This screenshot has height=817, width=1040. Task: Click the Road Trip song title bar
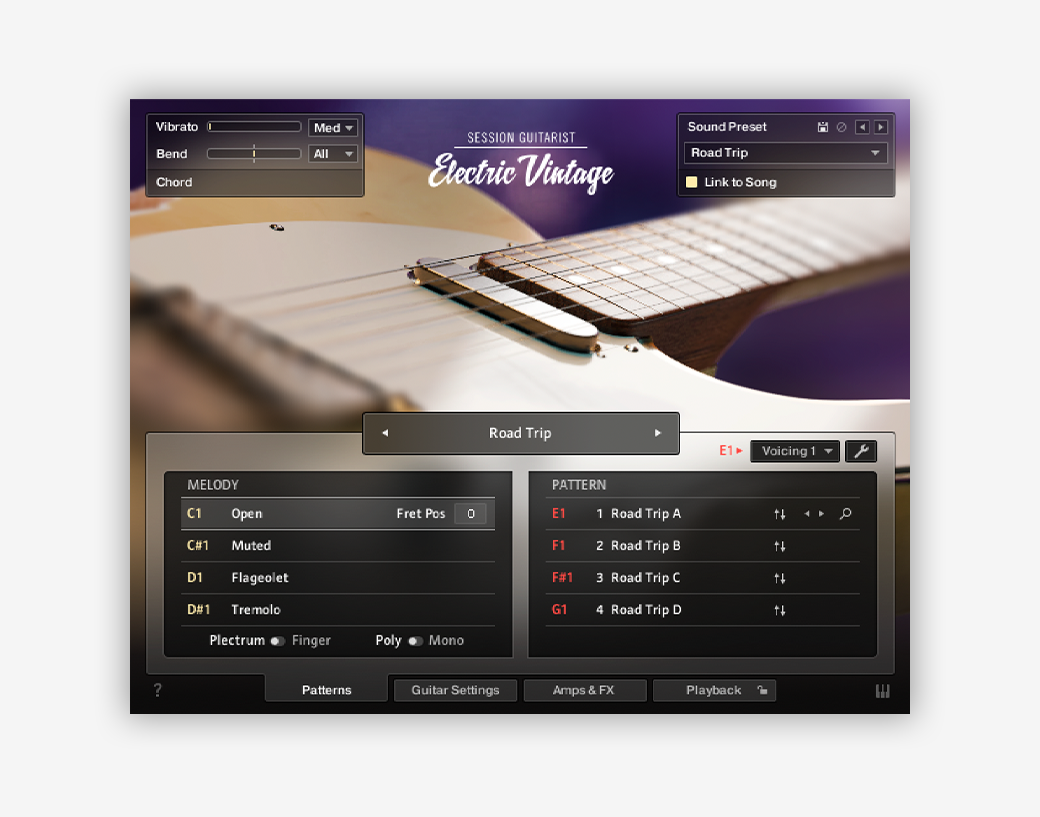click(x=521, y=433)
